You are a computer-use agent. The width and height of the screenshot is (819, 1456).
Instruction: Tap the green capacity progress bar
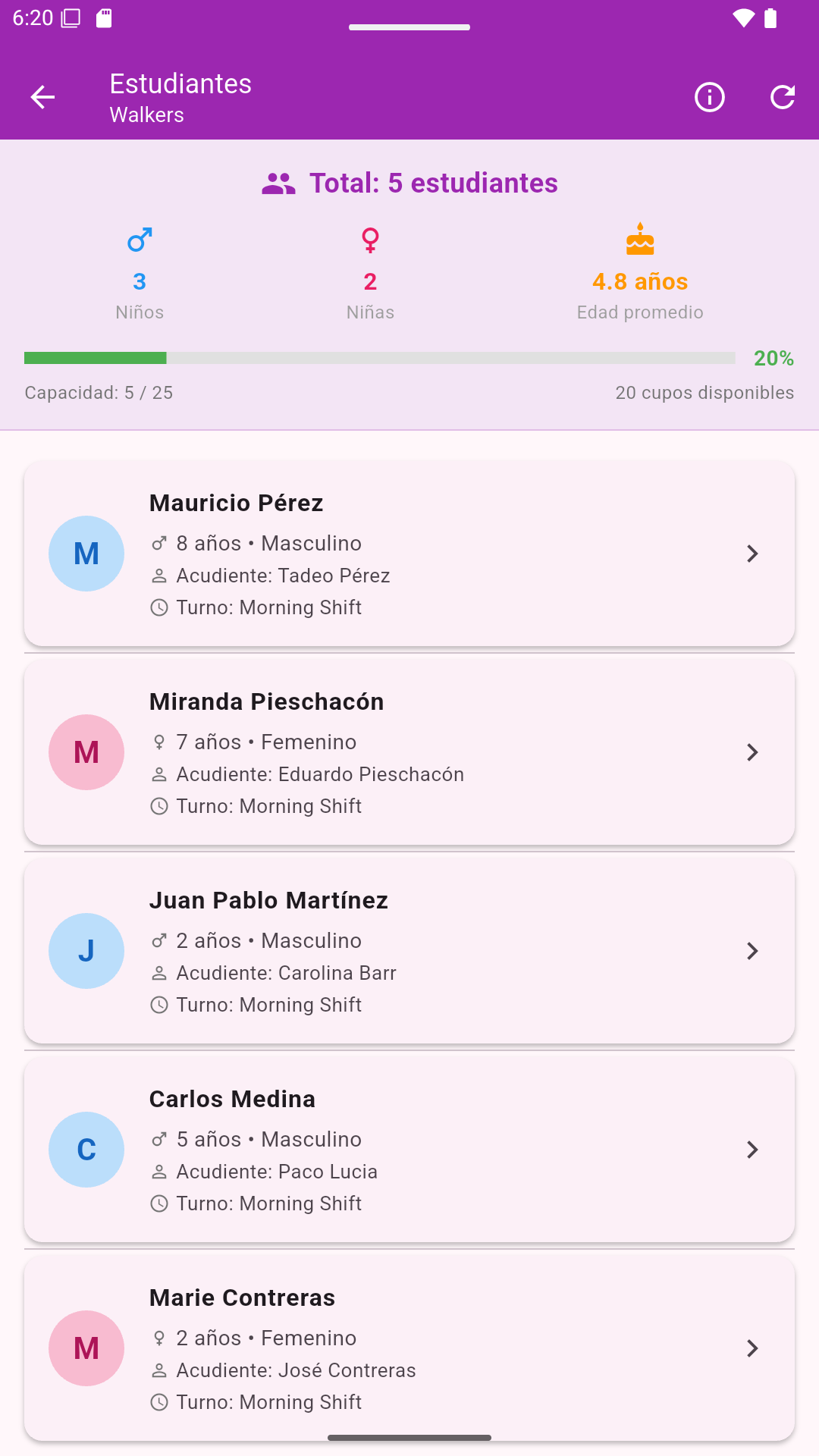click(379, 358)
